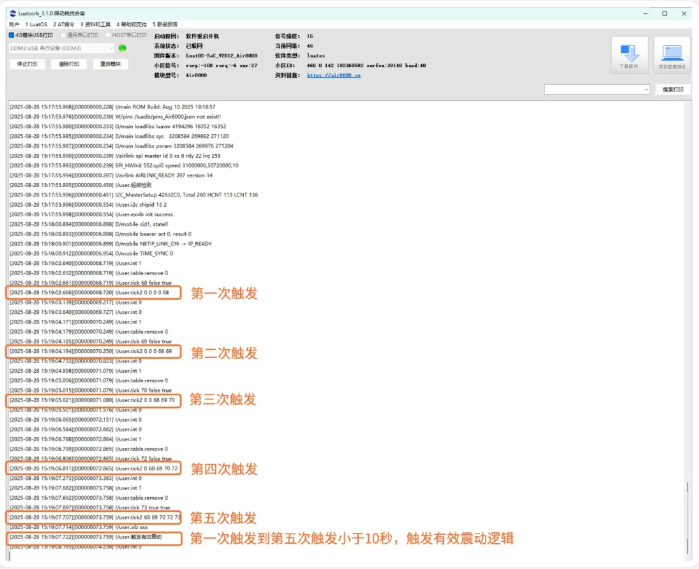Click the log row 'I/user.exvib init success'
The image size is (699, 569).
[x=91, y=214]
